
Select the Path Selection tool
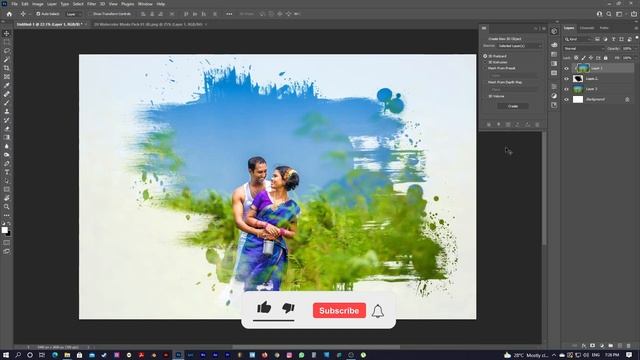click(7, 181)
